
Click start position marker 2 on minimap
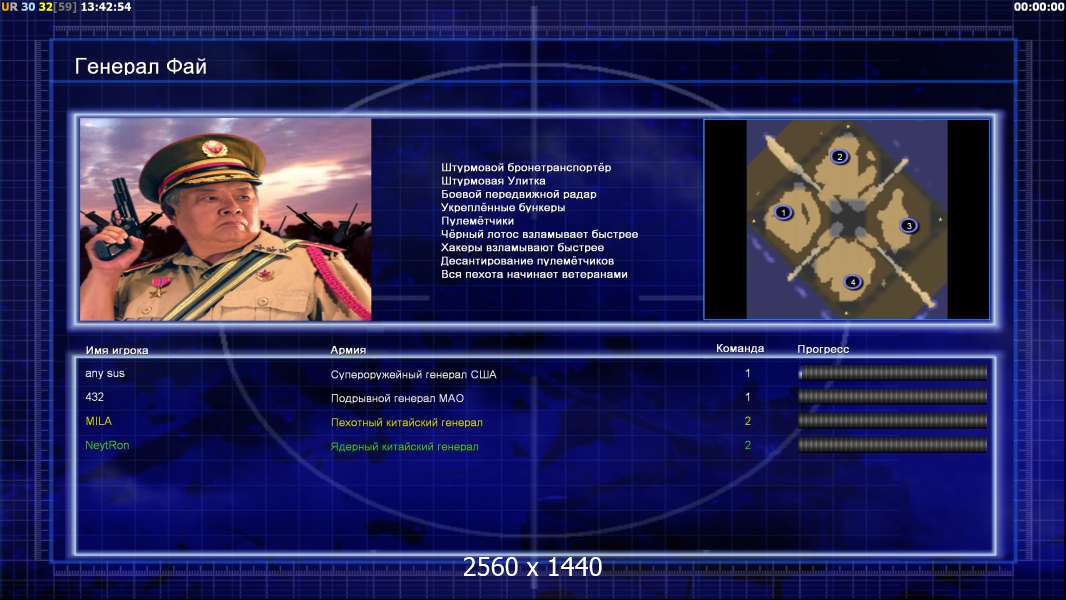(840, 157)
